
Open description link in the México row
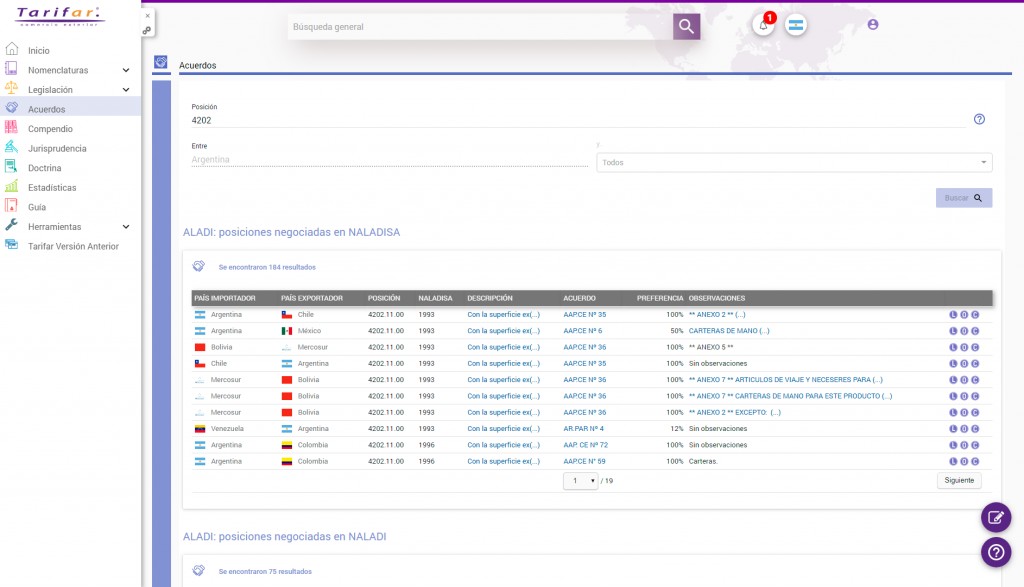504,331
